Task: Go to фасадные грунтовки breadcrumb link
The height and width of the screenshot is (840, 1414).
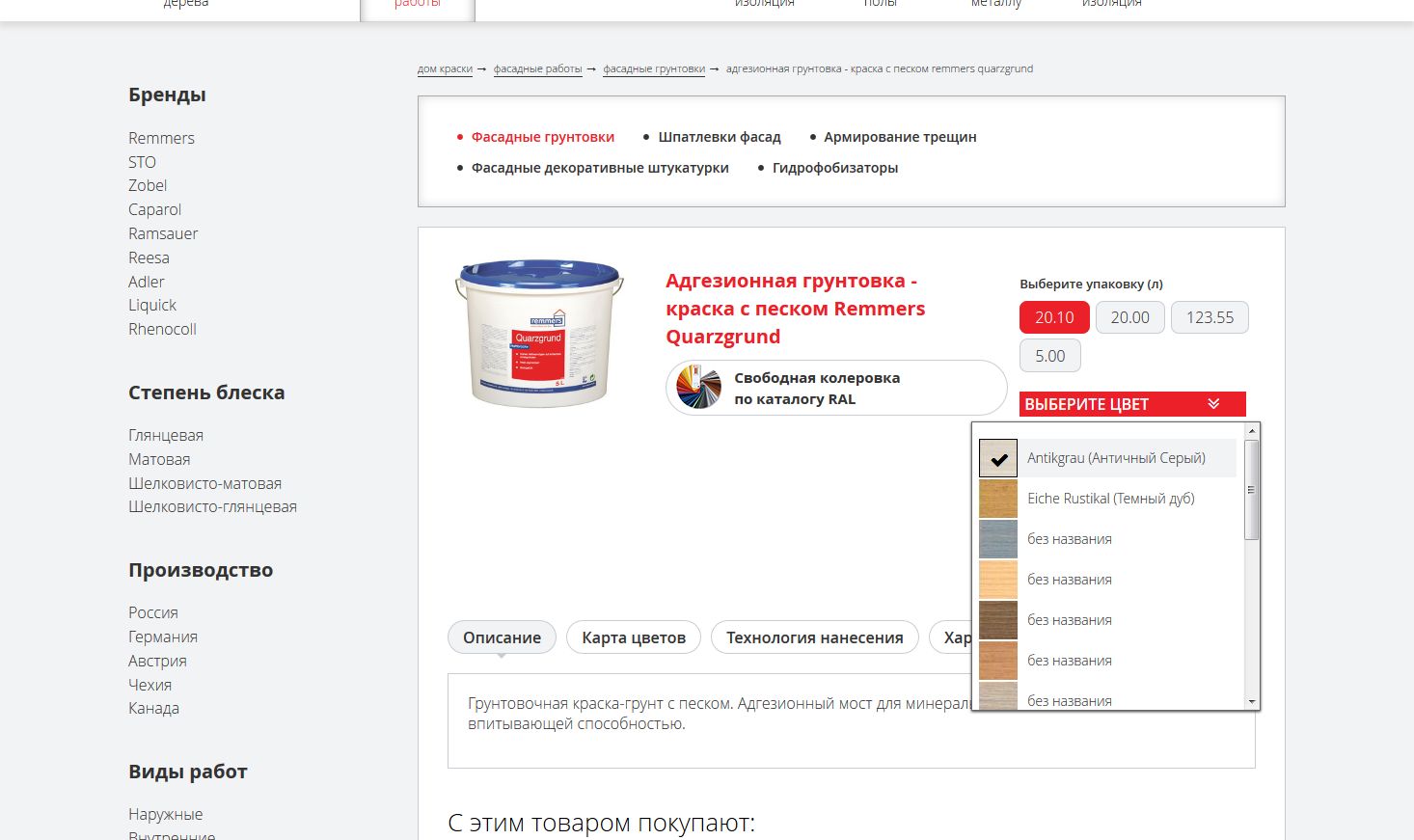Action: click(654, 69)
